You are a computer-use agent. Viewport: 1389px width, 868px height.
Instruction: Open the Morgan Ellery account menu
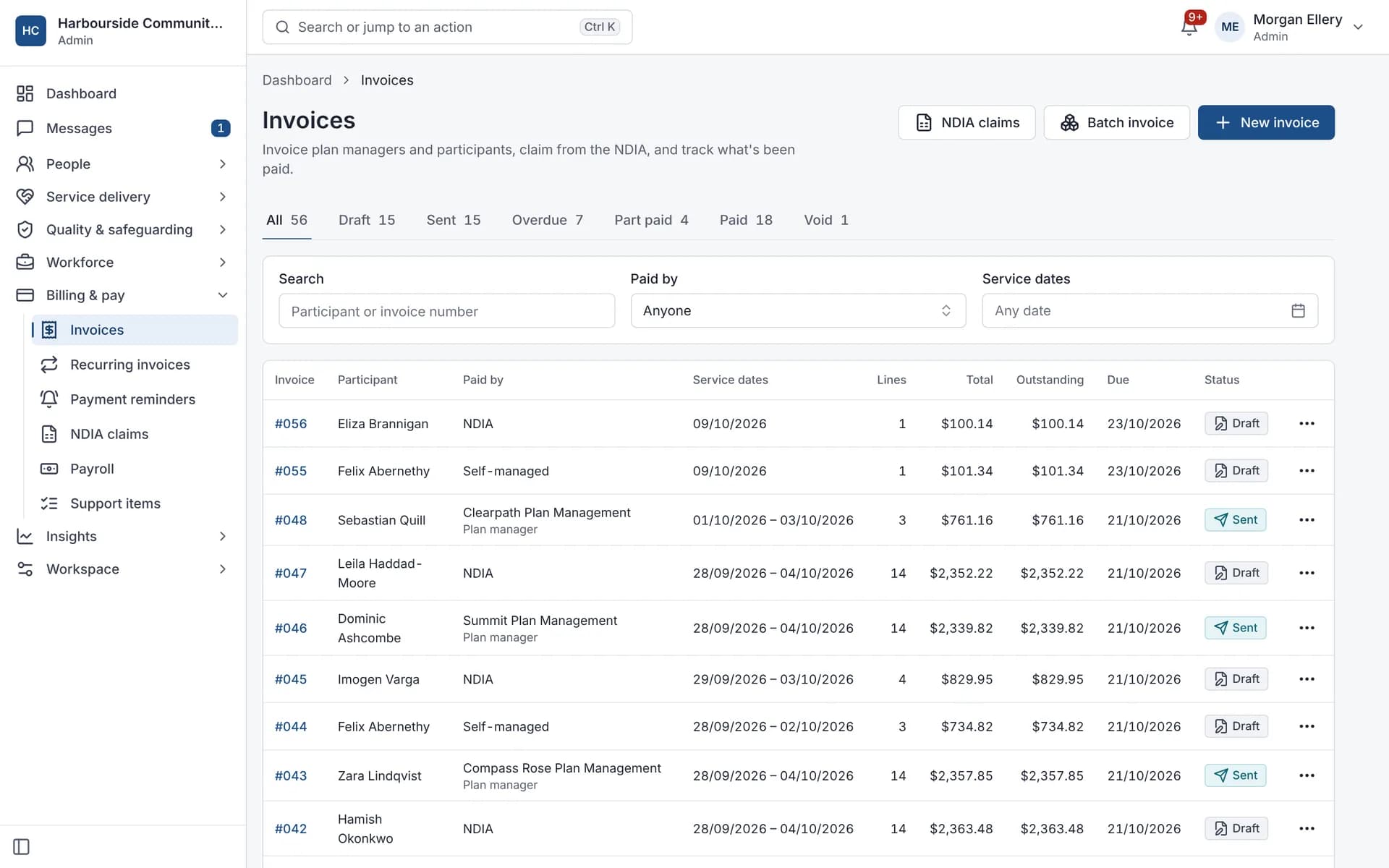(x=1290, y=27)
